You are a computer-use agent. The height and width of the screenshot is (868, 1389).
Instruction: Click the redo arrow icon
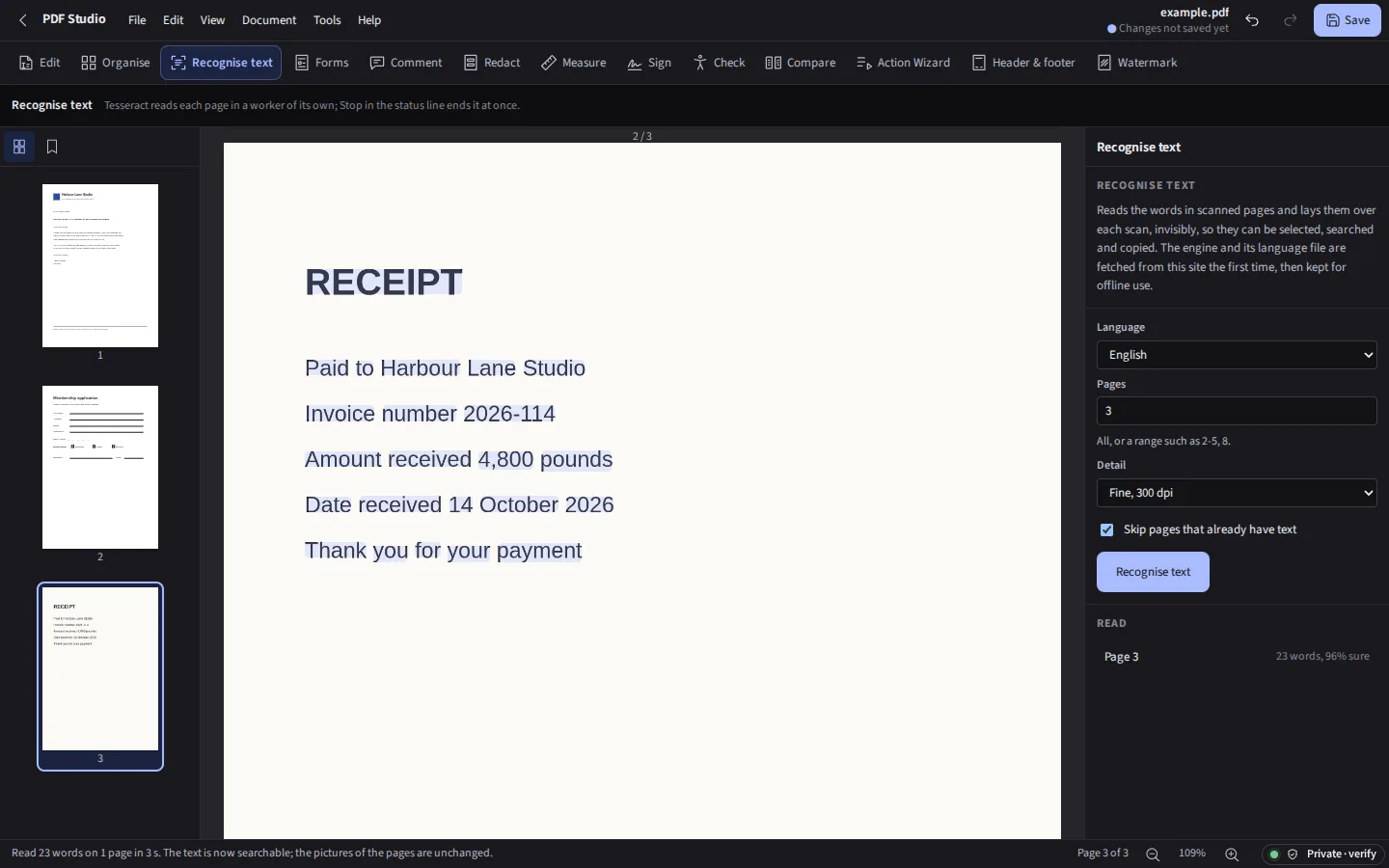coord(1291,20)
